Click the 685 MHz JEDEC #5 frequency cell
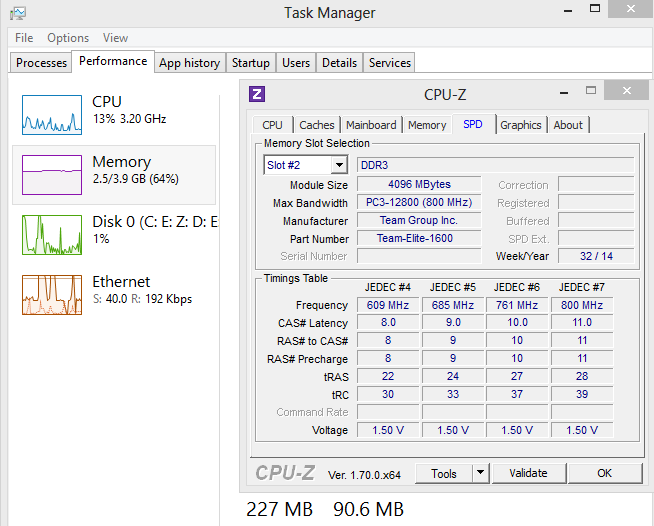Image resolution: width=654 pixels, height=526 pixels. 453,305
